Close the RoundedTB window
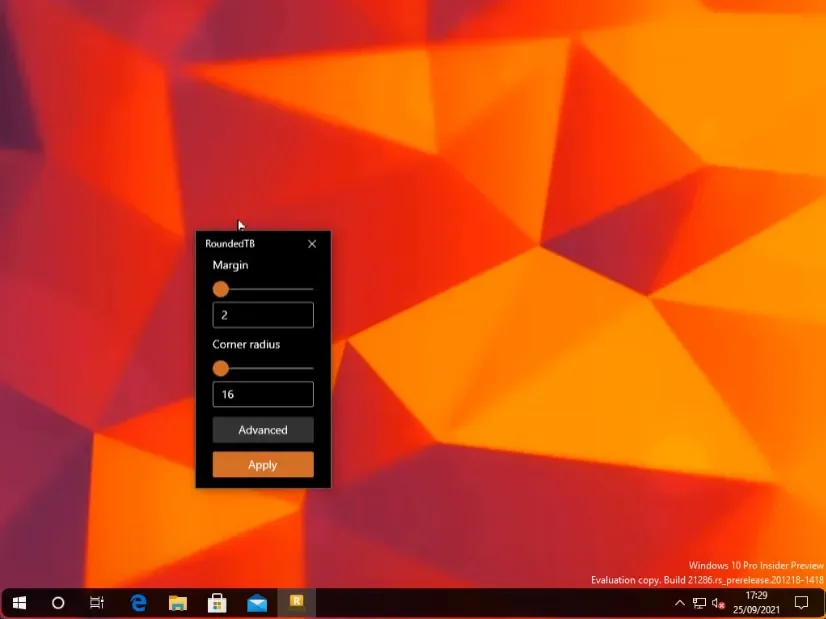 point(312,244)
